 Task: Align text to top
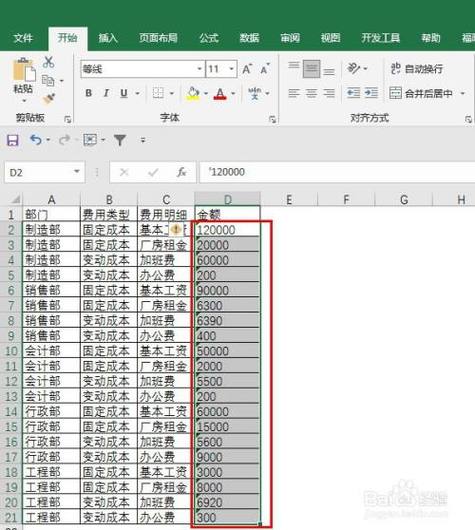[x=294, y=66]
